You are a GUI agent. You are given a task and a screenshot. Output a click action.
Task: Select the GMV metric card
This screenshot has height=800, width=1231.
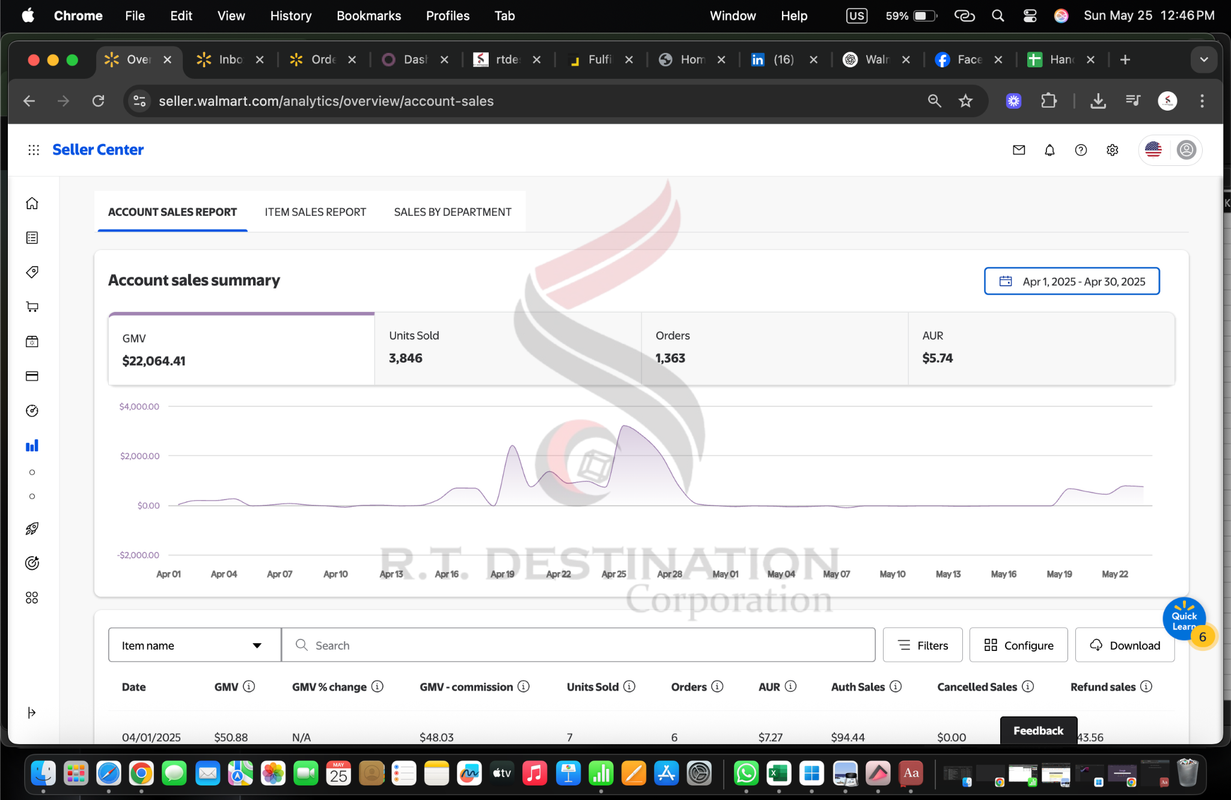click(241, 348)
